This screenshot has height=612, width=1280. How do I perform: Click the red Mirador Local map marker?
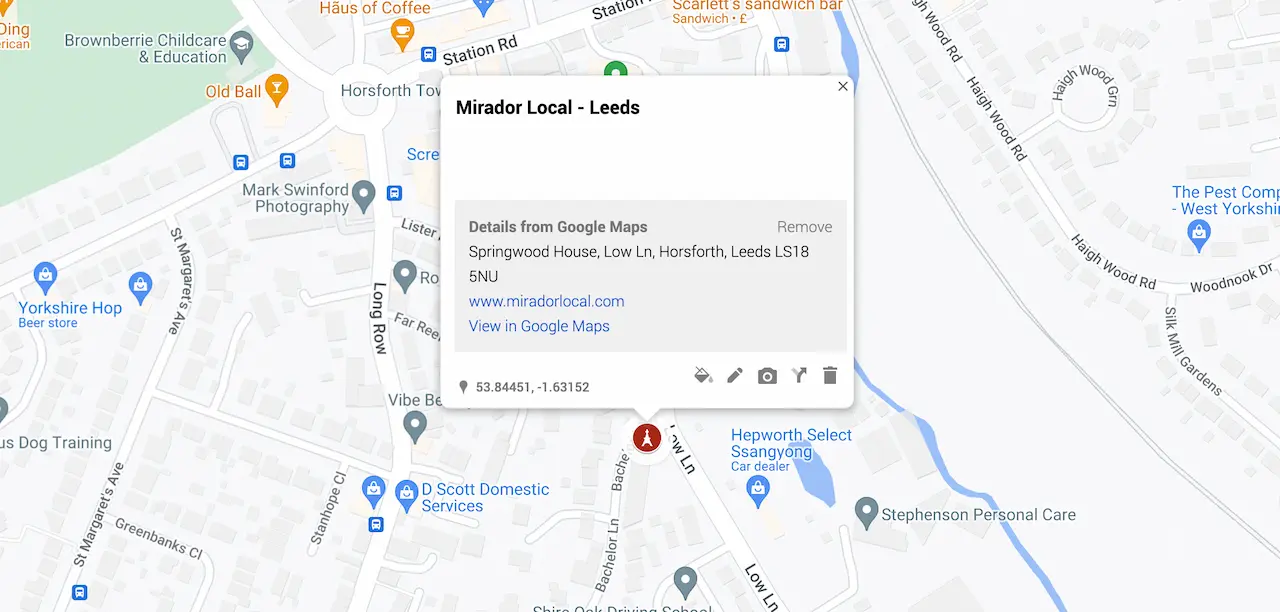click(x=648, y=438)
